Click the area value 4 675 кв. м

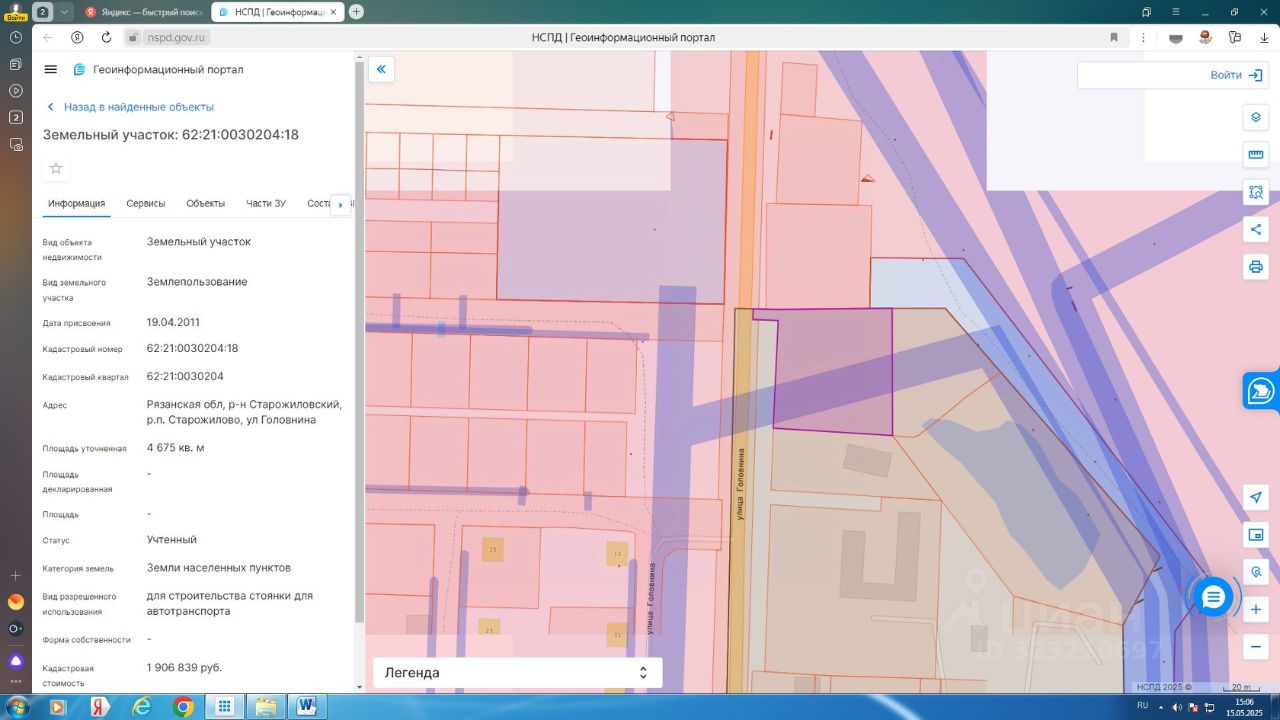pos(175,447)
